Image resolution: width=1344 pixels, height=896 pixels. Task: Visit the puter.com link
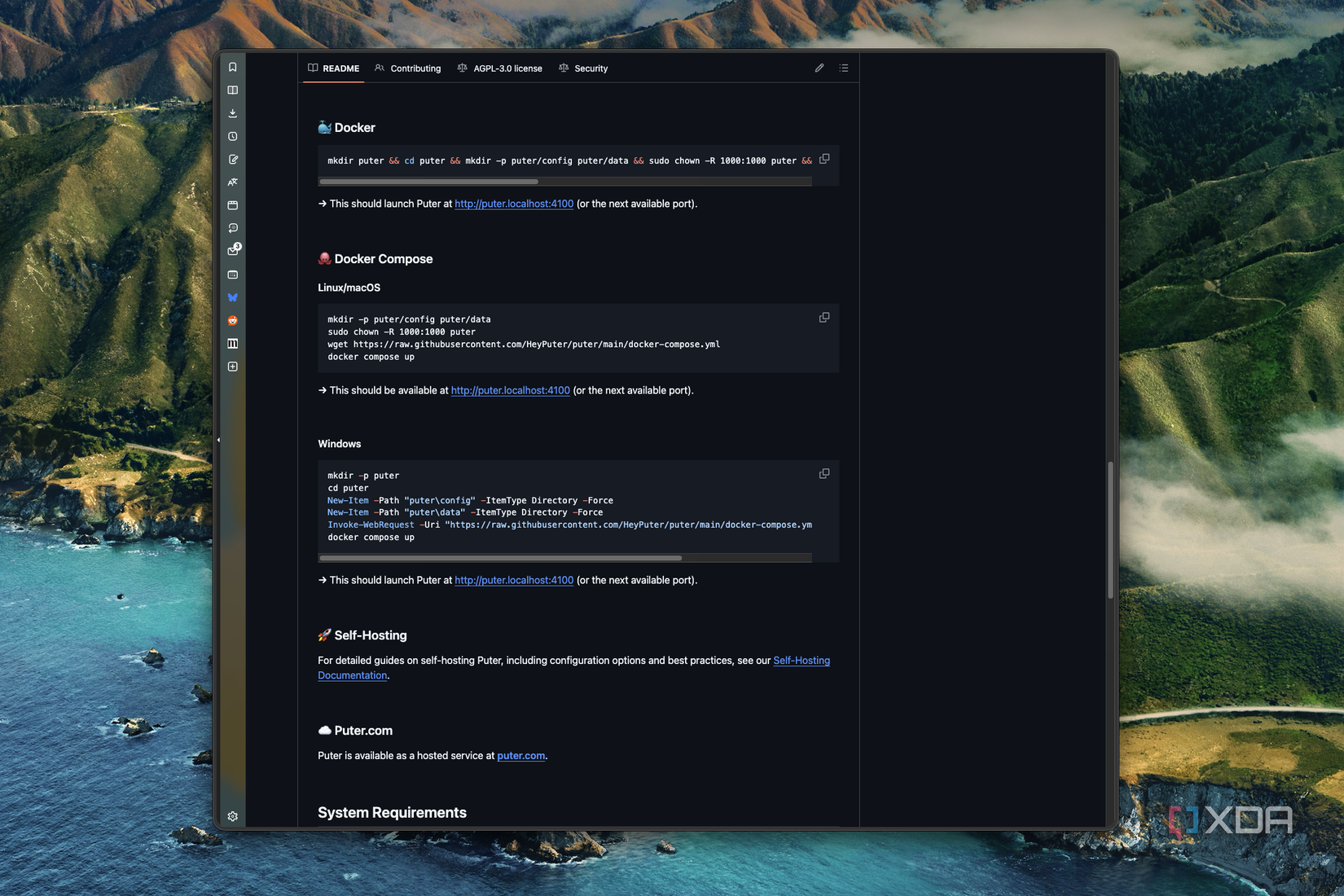[521, 756]
